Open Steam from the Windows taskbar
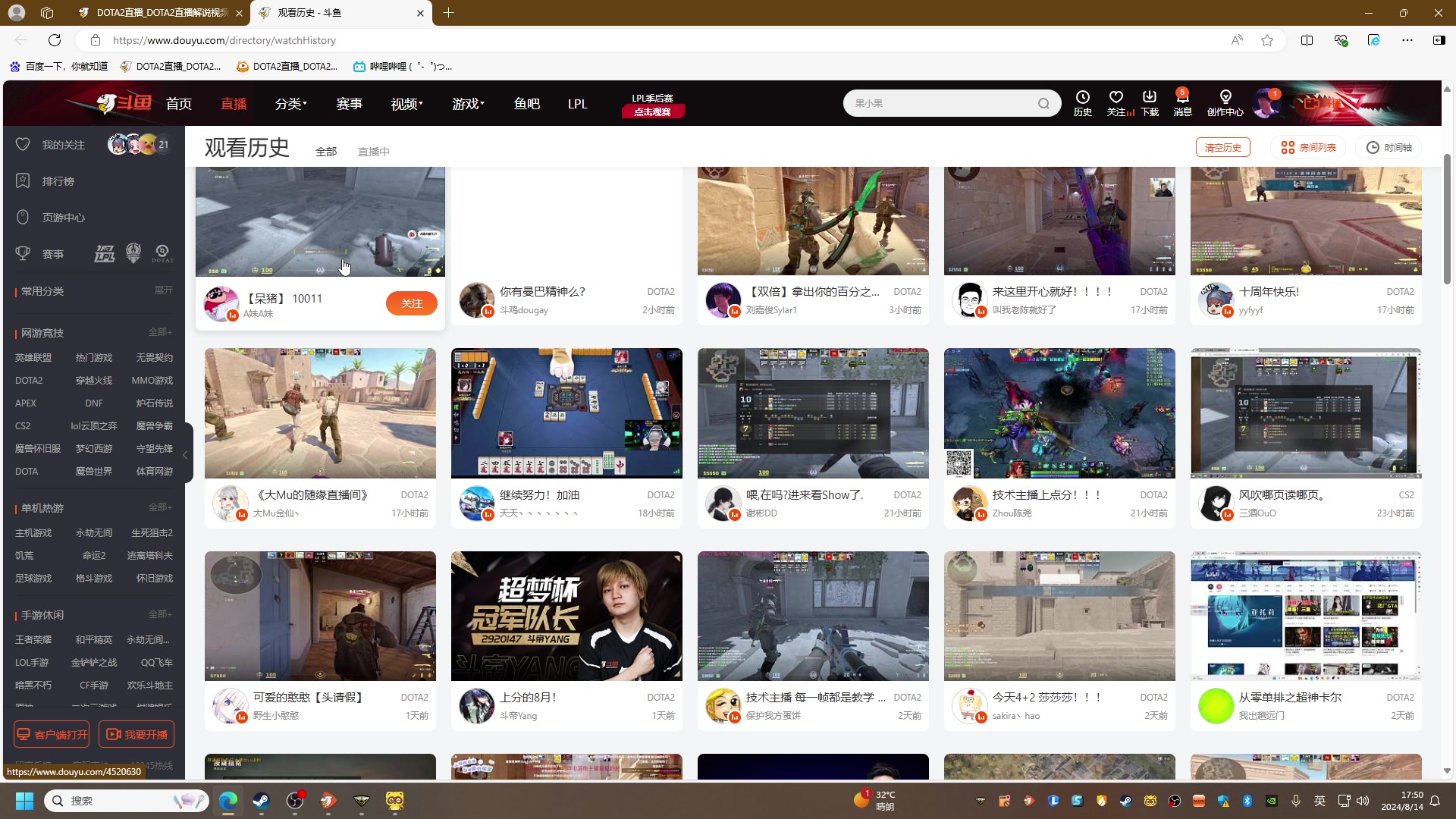Viewport: 1456px width, 819px height. 262,801
